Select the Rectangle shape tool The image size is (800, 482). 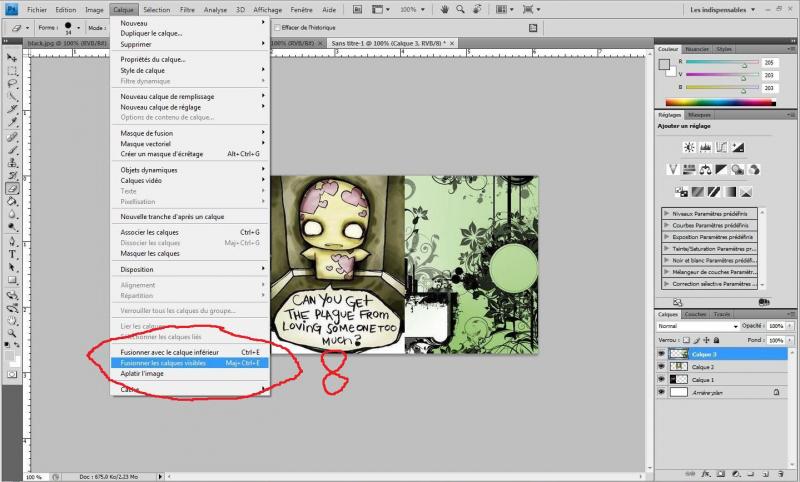pyautogui.click(x=12, y=280)
